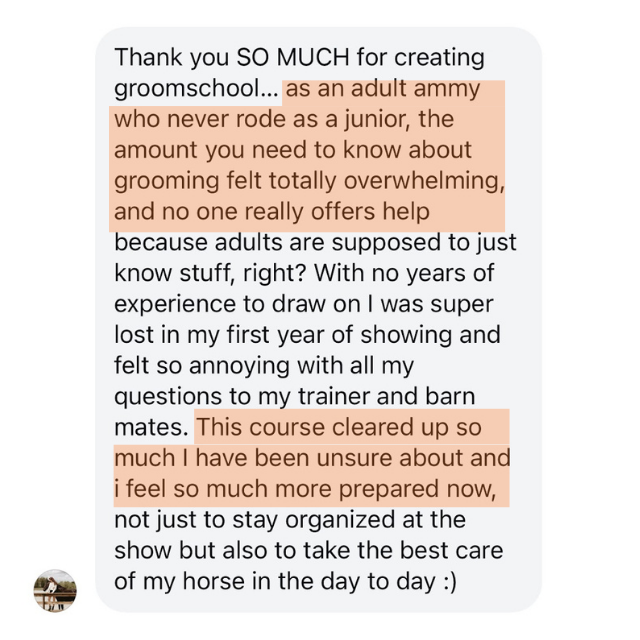Click 'questions to my trainer and barn' line
Viewport: 640px width, 640px height.
point(295,396)
